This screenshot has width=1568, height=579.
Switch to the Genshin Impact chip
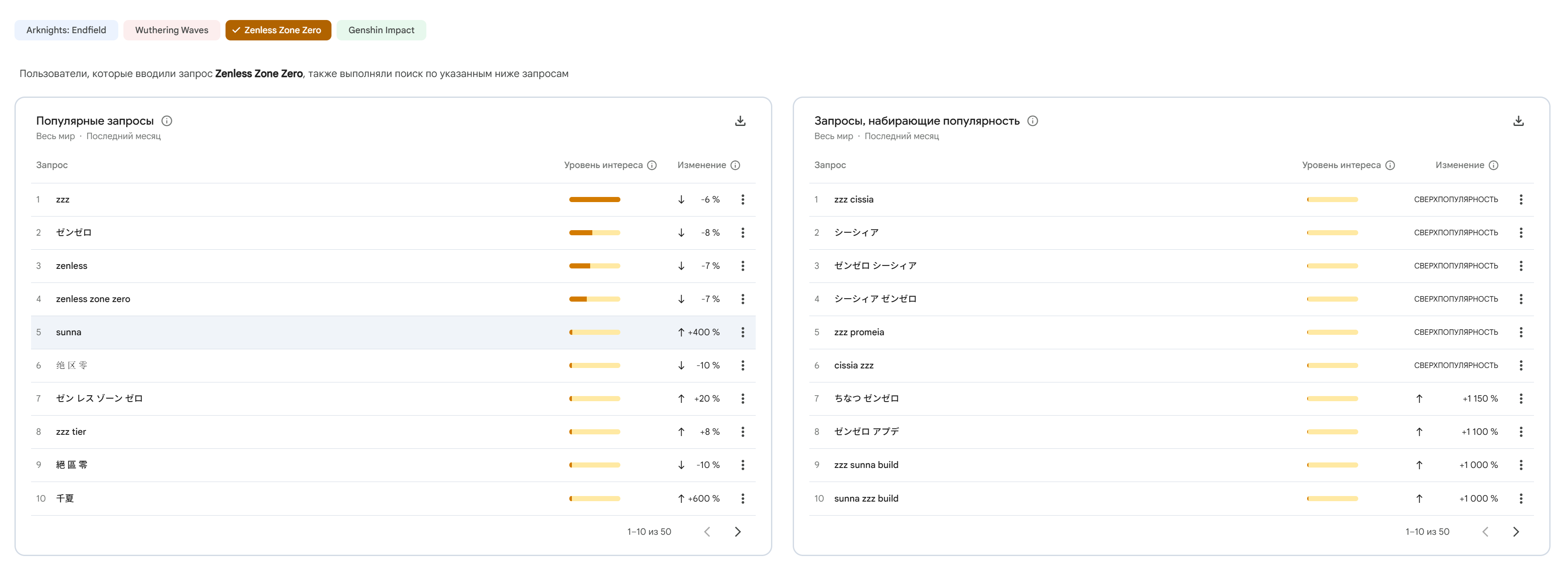click(381, 30)
